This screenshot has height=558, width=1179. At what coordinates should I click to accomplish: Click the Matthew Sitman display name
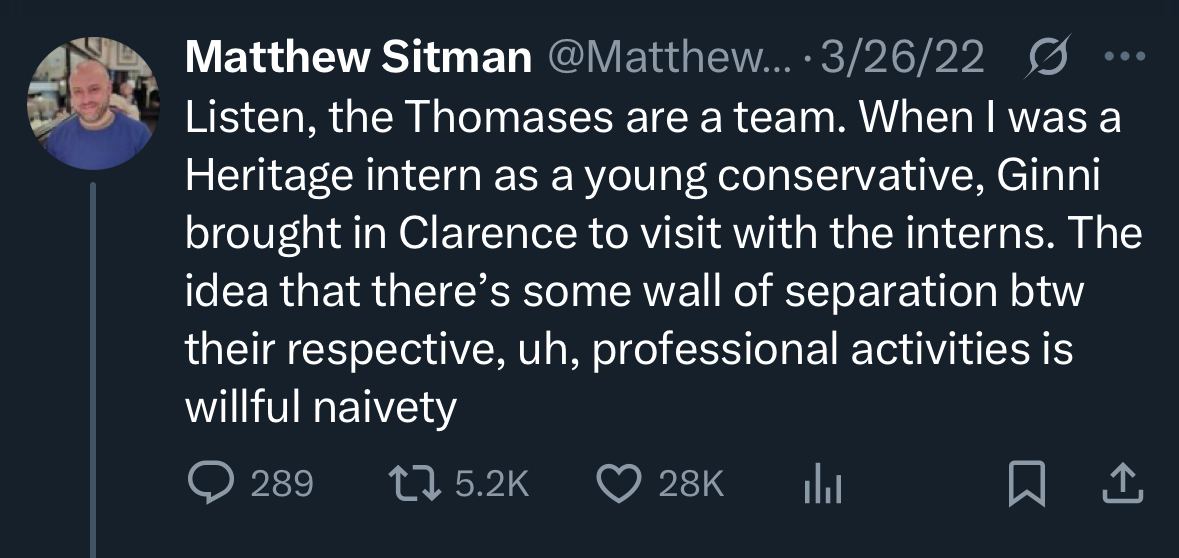357,60
